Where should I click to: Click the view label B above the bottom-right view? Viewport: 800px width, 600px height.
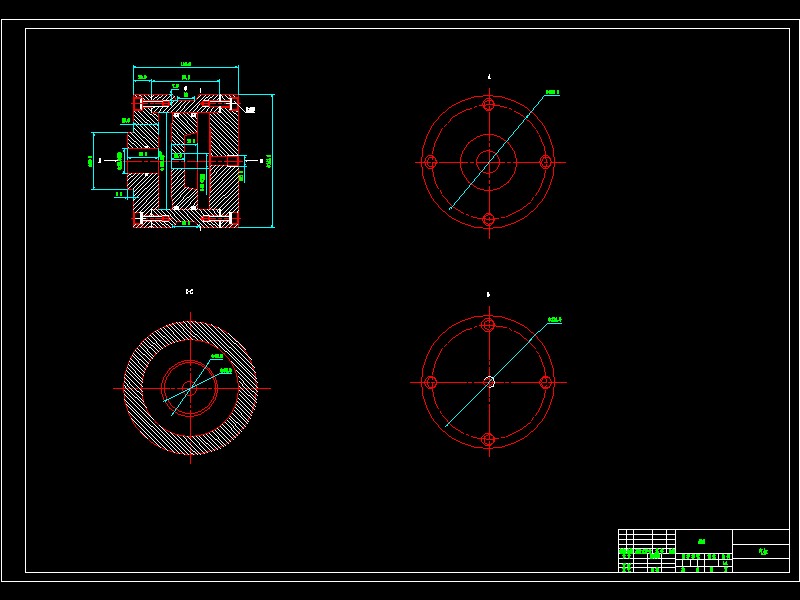[x=487, y=295]
